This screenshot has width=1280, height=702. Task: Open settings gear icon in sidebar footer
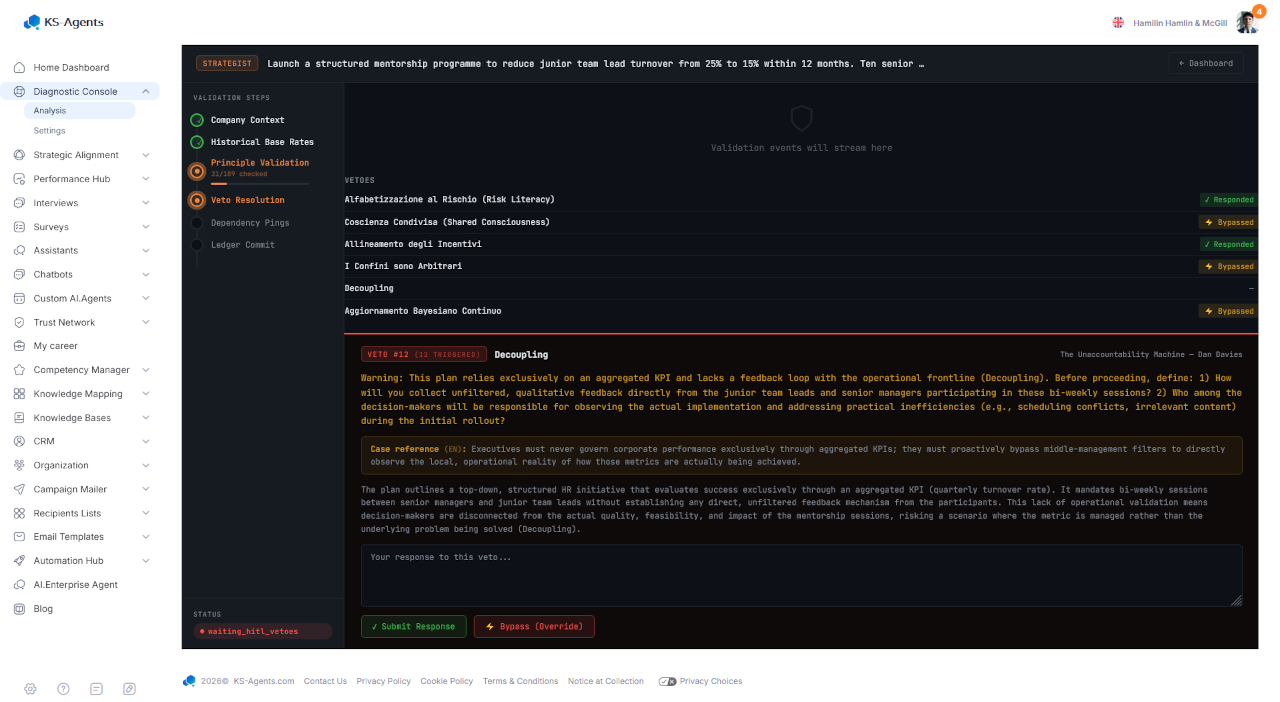click(31, 689)
